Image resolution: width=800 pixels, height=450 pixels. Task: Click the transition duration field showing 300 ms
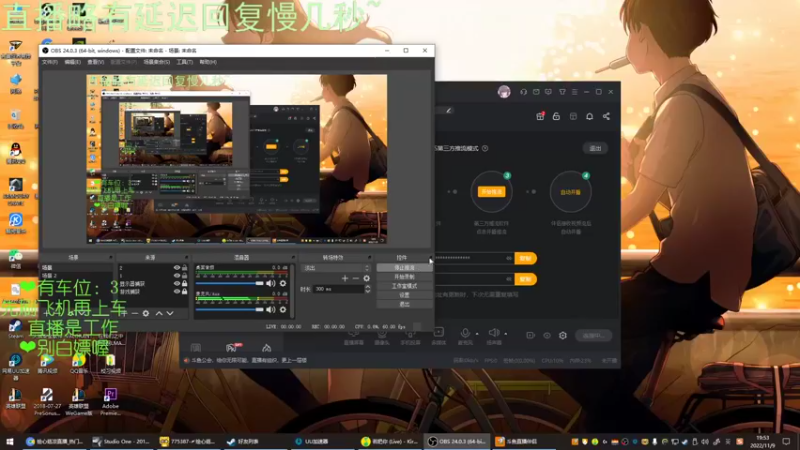(338, 289)
